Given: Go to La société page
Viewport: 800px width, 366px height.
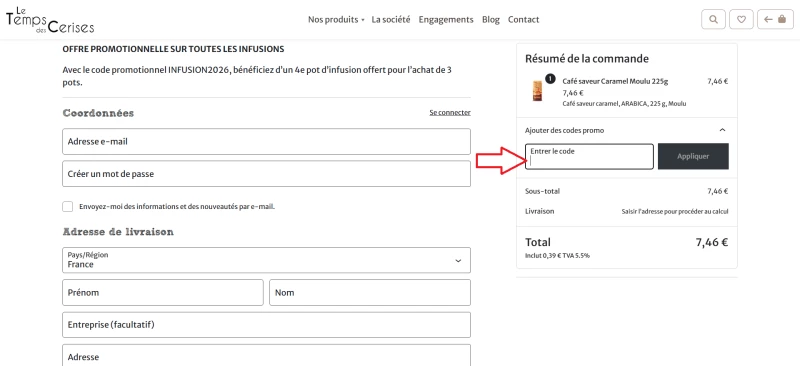Looking at the screenshot, I should click(391, 19).
